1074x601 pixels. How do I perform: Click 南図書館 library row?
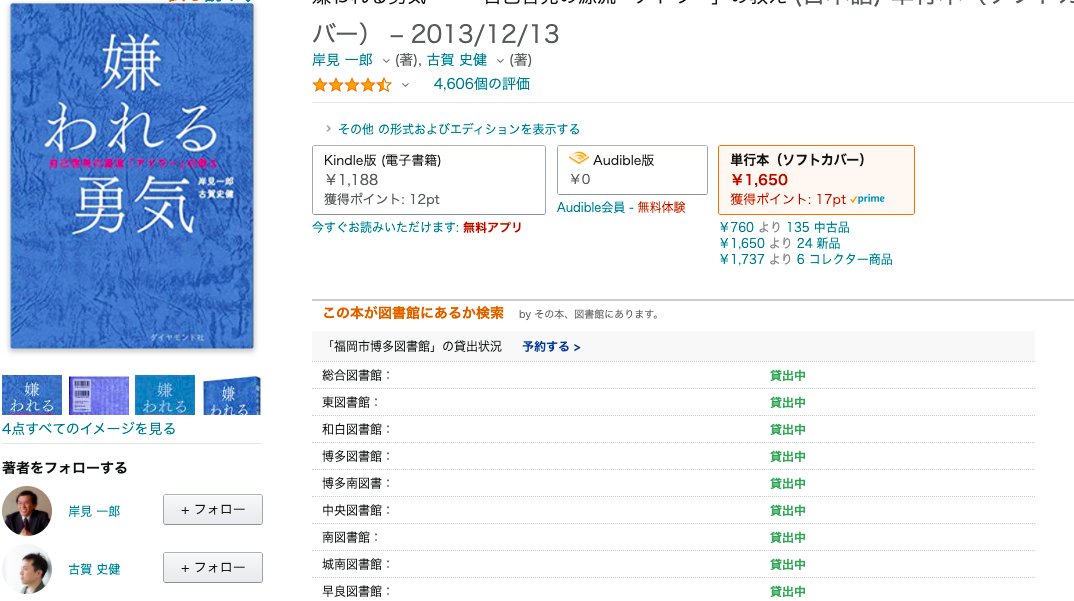[673, 537]
